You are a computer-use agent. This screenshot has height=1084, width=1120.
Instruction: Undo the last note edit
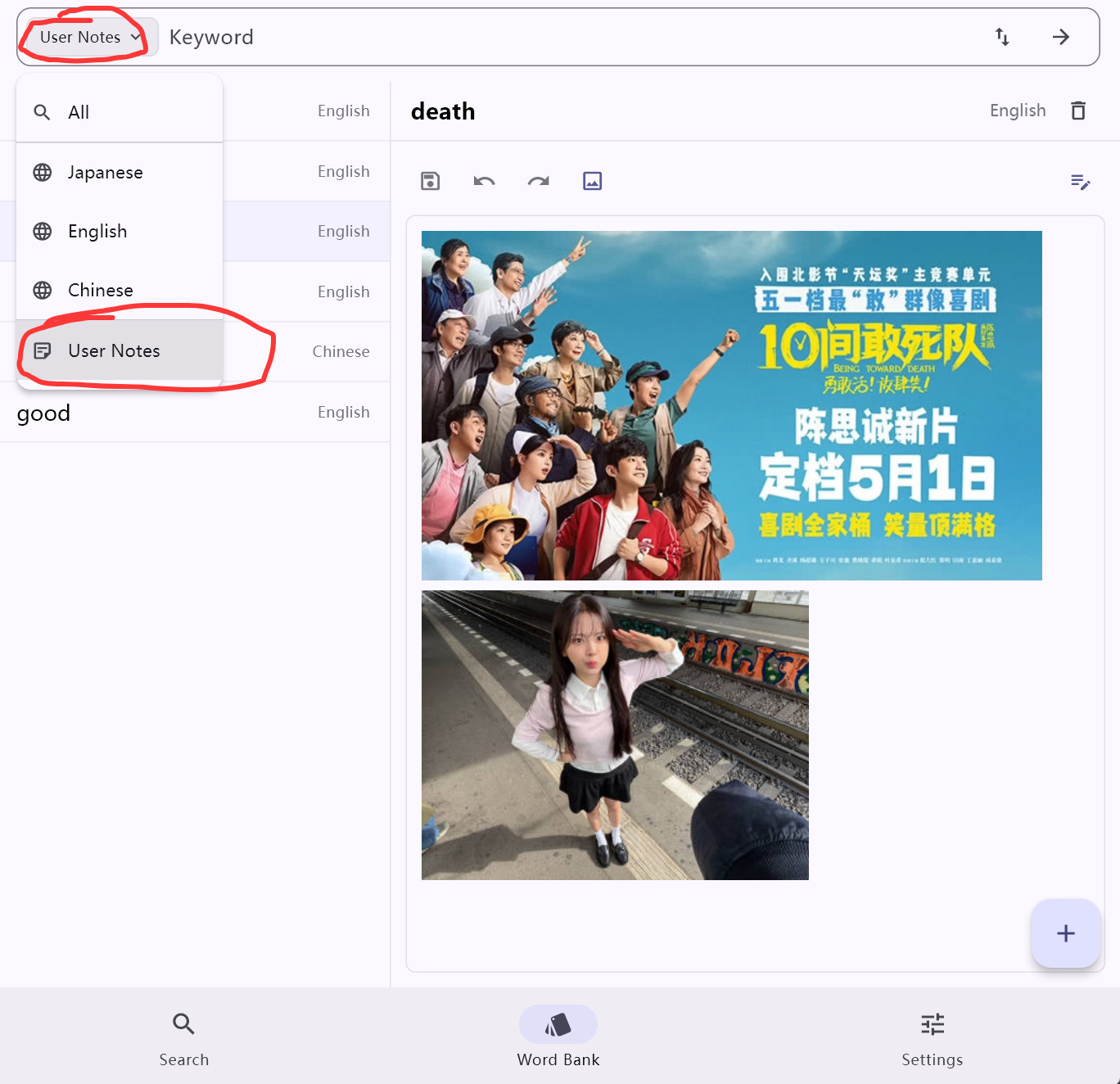click(484, 181)
